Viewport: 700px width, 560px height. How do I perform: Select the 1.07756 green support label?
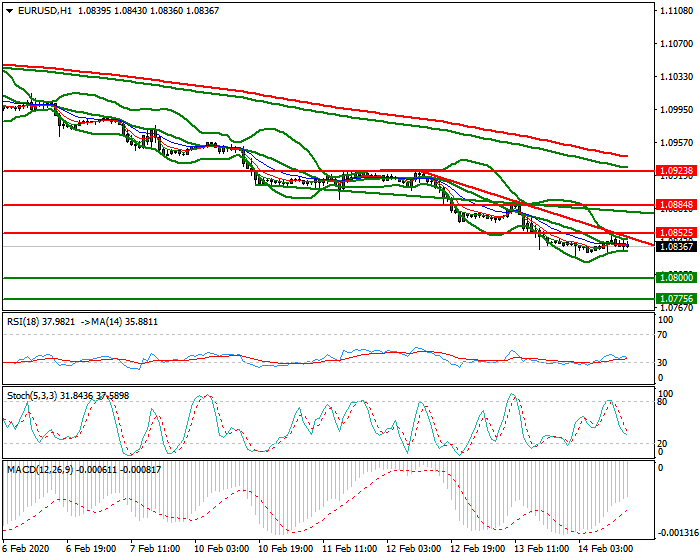point(676,299)
